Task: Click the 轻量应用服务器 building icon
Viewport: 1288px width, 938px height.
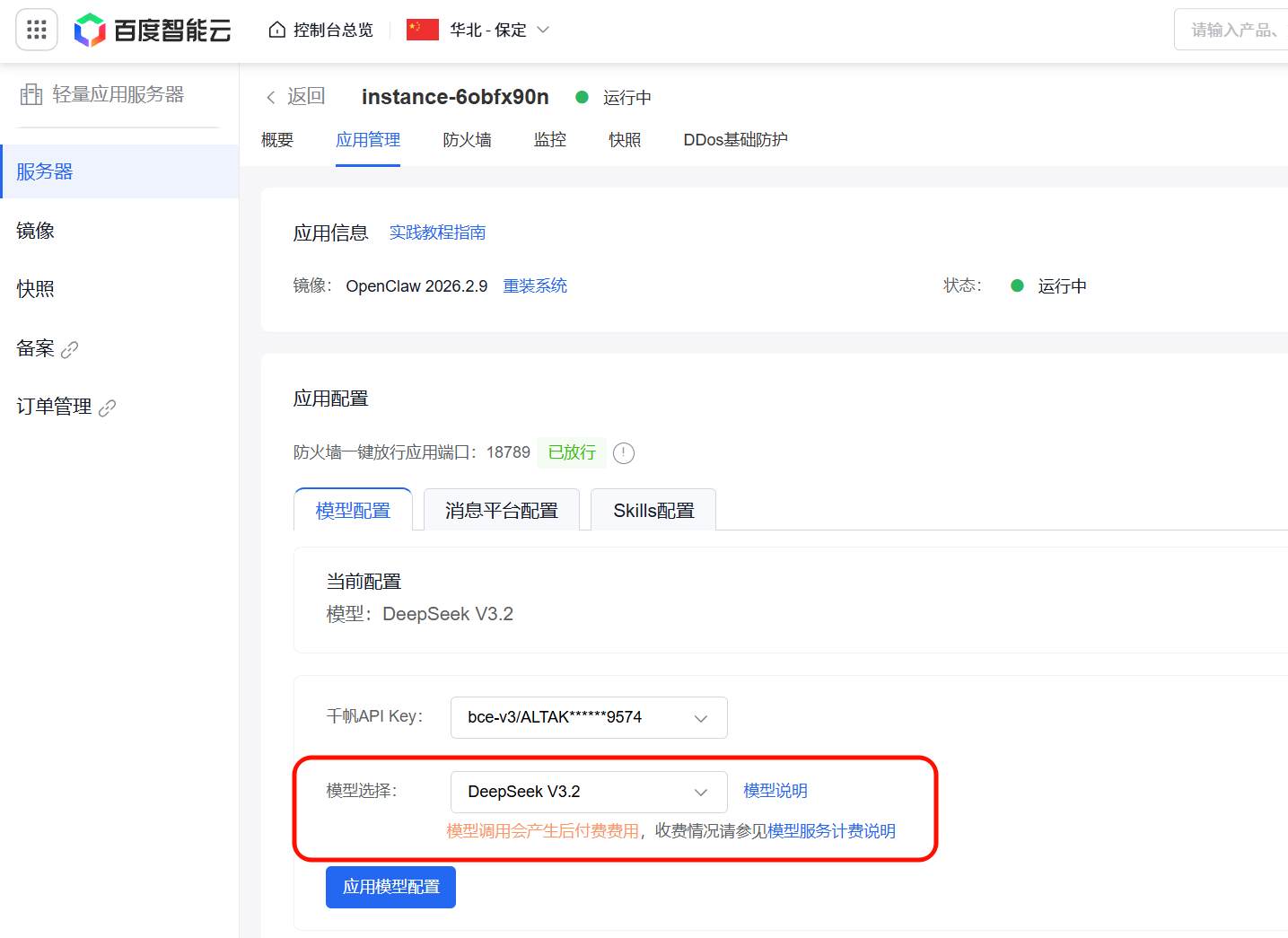Action: click(x=31, y=94)
